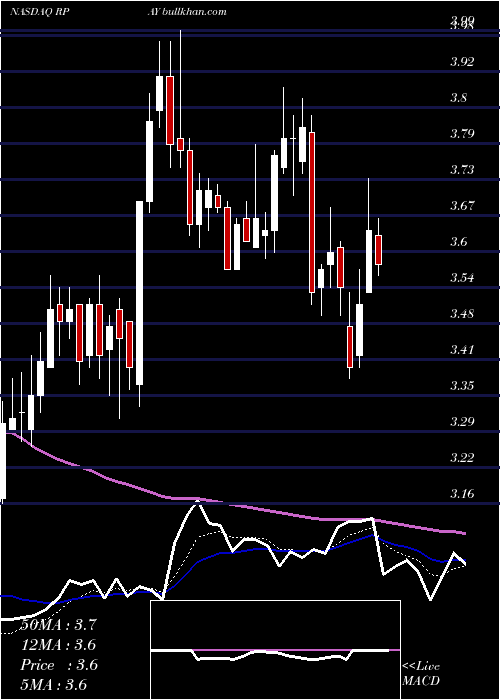Click the Price : 3.6 label
The image size is (500, 700).
(59, 665)
